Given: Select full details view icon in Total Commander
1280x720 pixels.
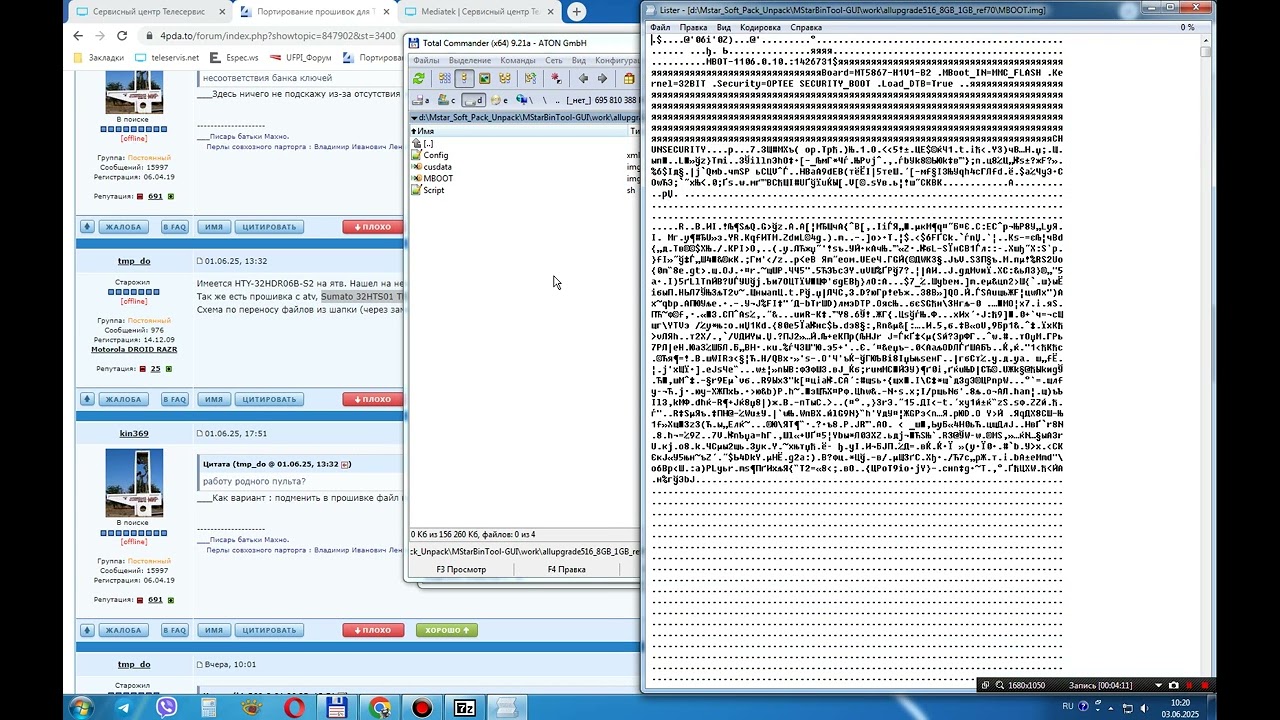Looking at the screenshot, I should pos(464,78).
